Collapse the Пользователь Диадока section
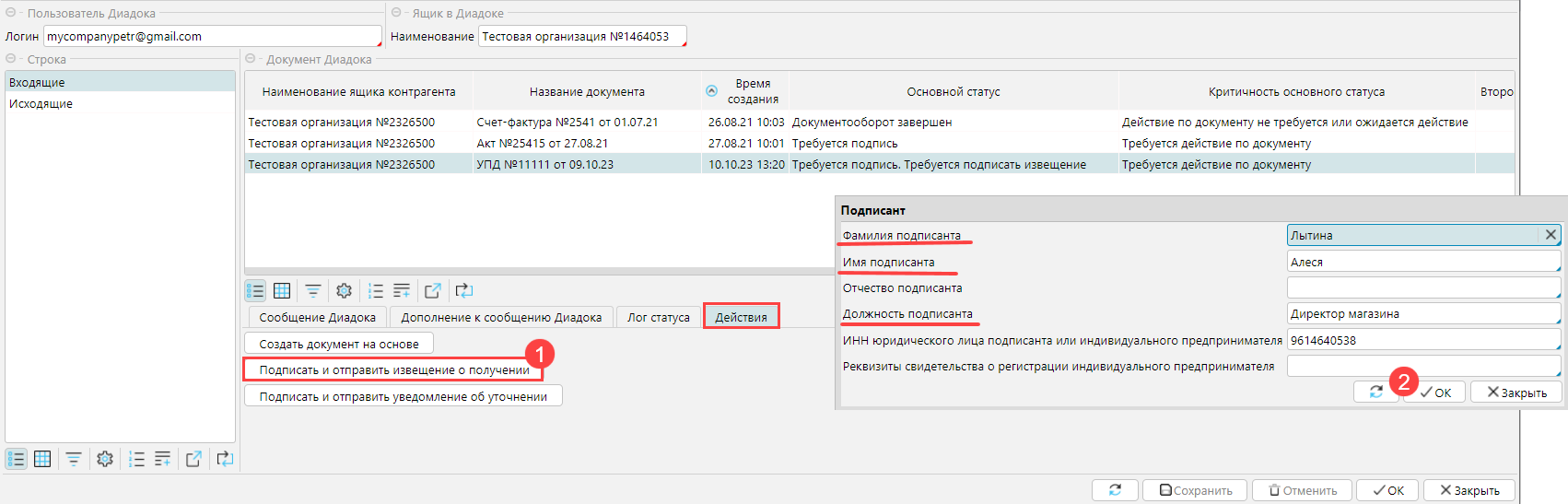The width and height of the screenshot is (1568, 504). tap(11, 13)
